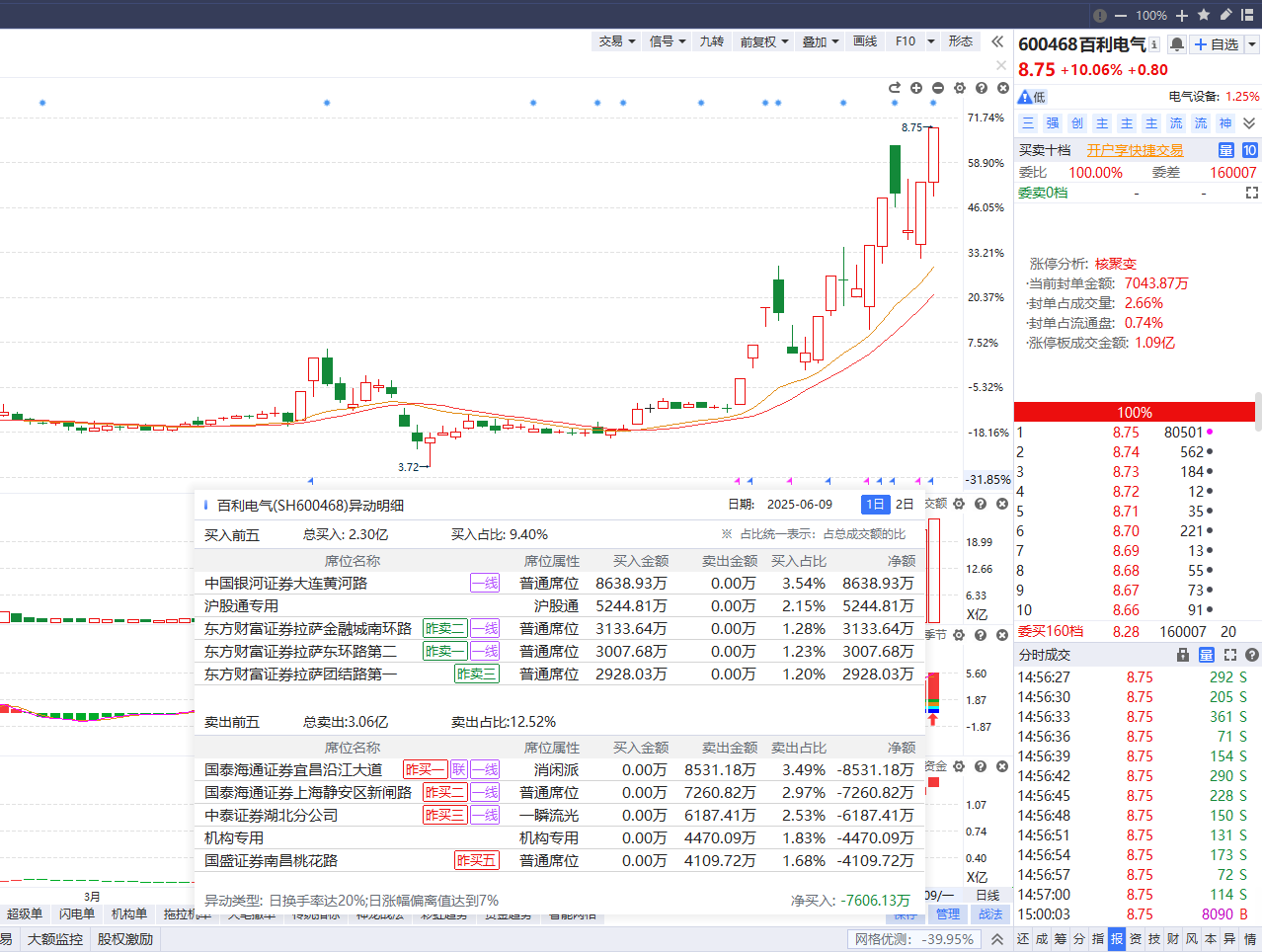Close main chart with X circle icon

1003,88
